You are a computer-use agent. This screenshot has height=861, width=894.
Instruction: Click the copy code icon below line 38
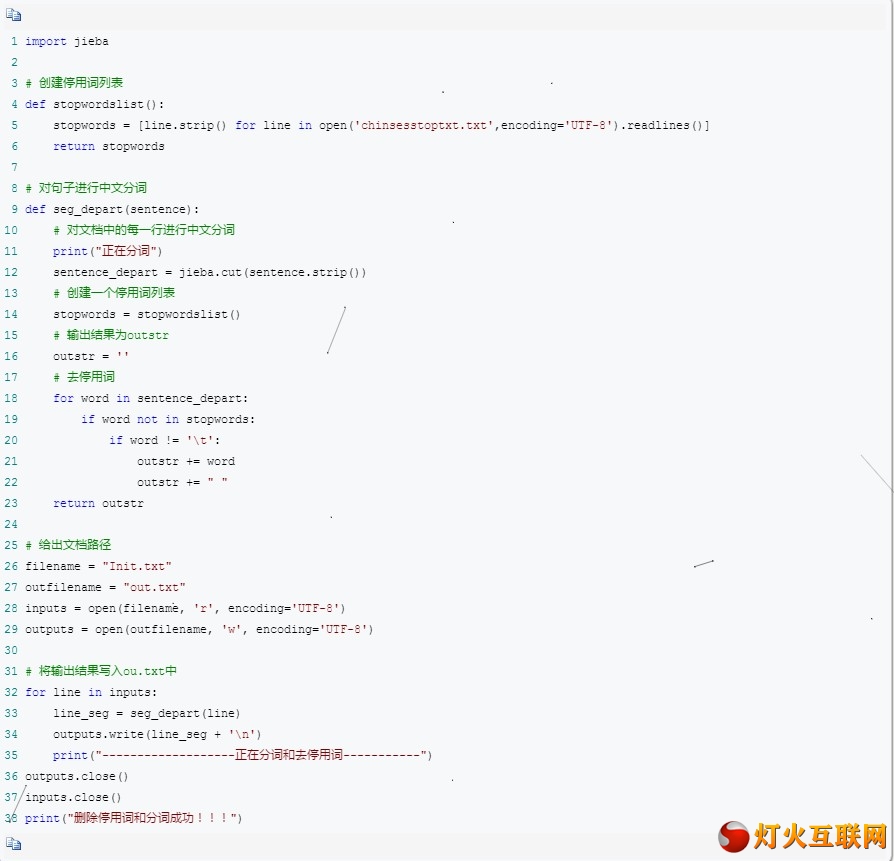point(13,843)
